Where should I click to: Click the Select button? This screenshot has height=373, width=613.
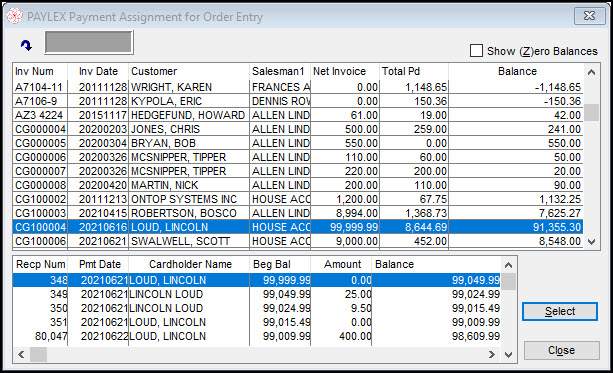(x=560, y=311)
